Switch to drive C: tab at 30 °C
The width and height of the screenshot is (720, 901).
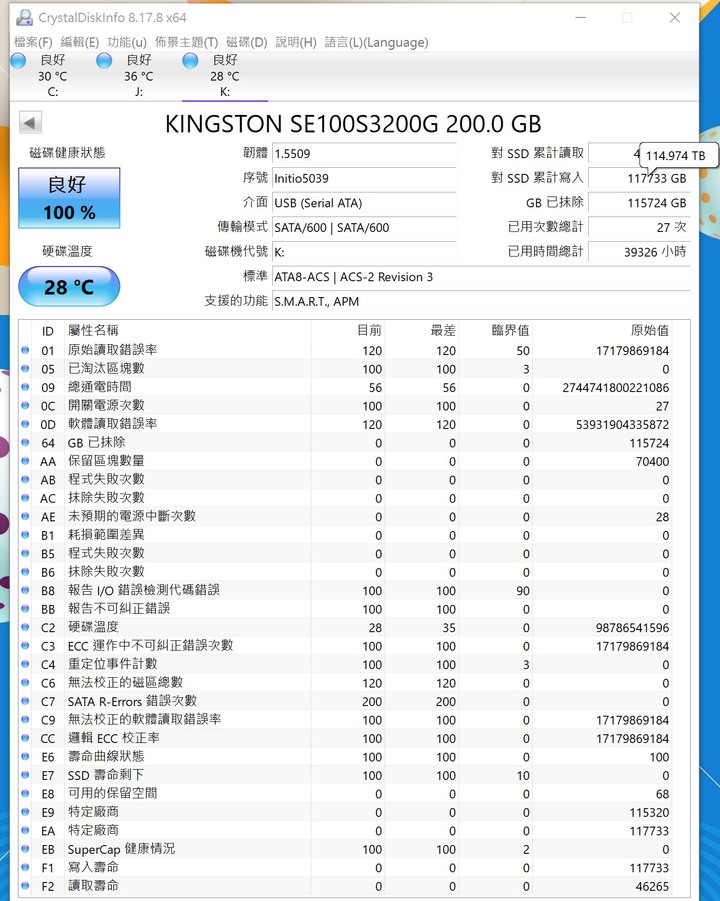pos(53,75)
